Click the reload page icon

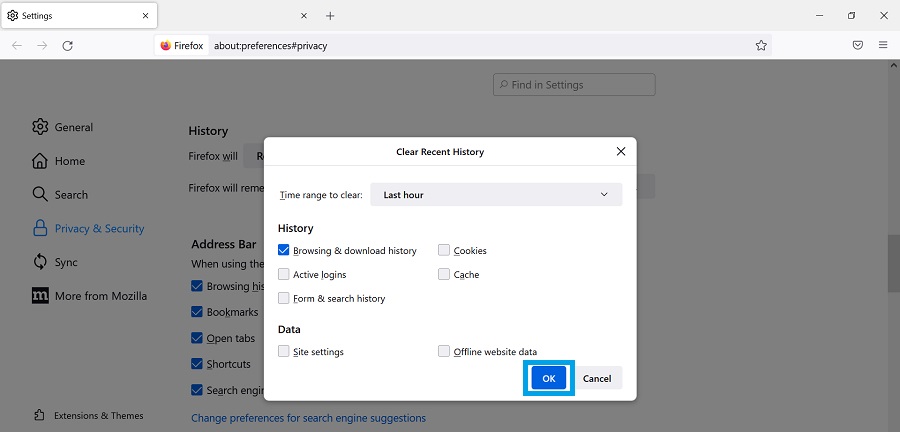68,45
